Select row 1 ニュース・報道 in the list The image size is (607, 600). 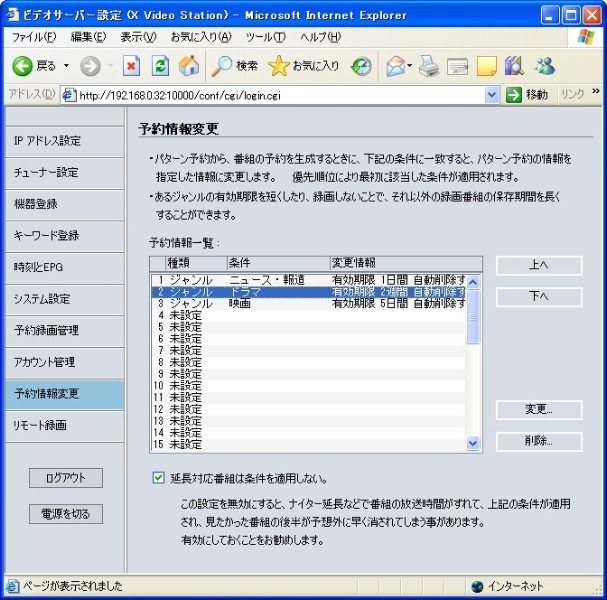pos(309,280)
